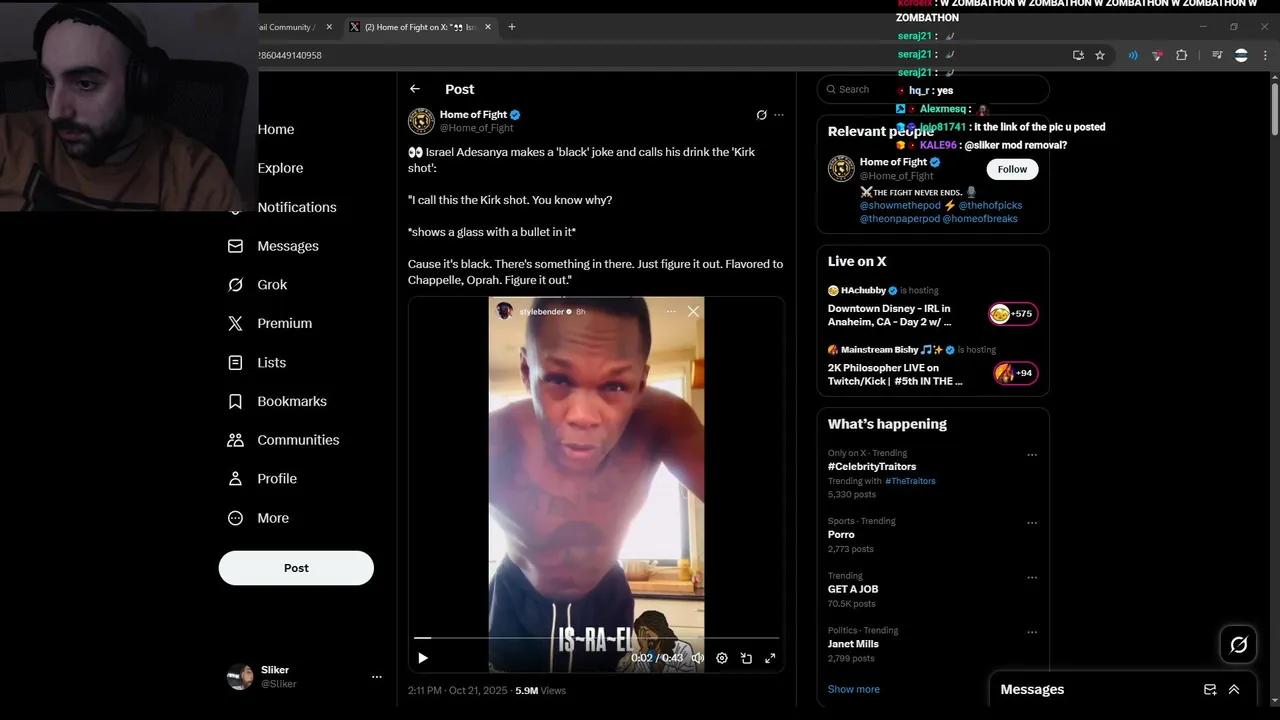Expand the Messages drawer chevrons
1280x720 pixels.
tap(1234, 689)
